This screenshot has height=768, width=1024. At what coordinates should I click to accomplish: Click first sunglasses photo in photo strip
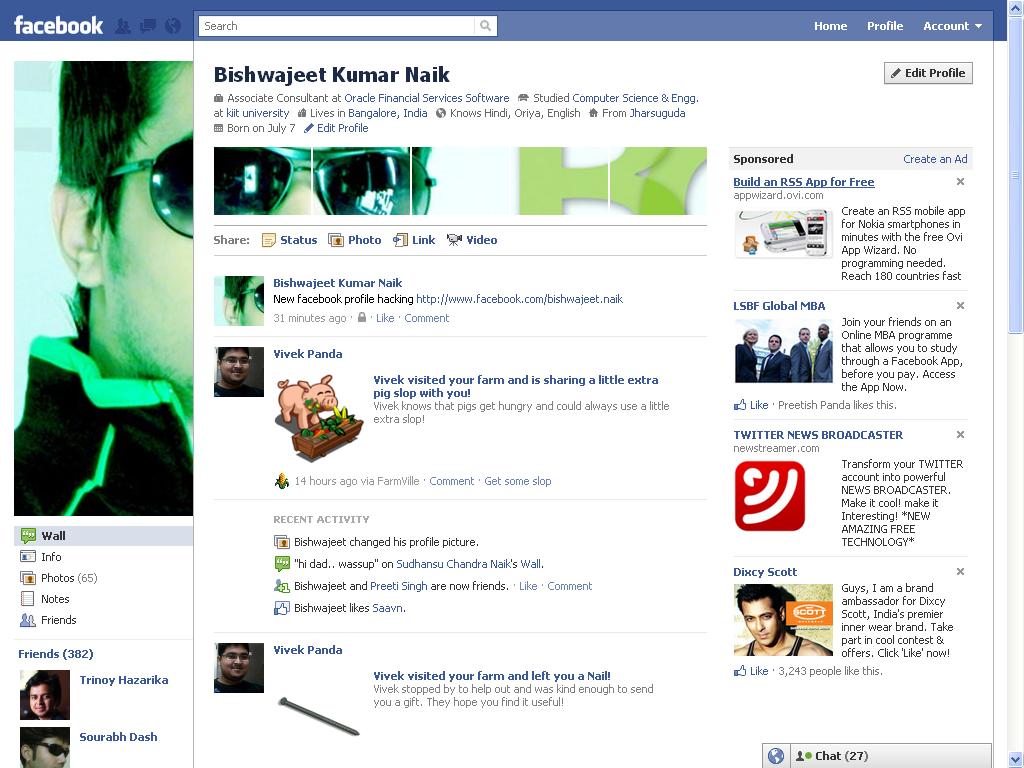[263, 181]
